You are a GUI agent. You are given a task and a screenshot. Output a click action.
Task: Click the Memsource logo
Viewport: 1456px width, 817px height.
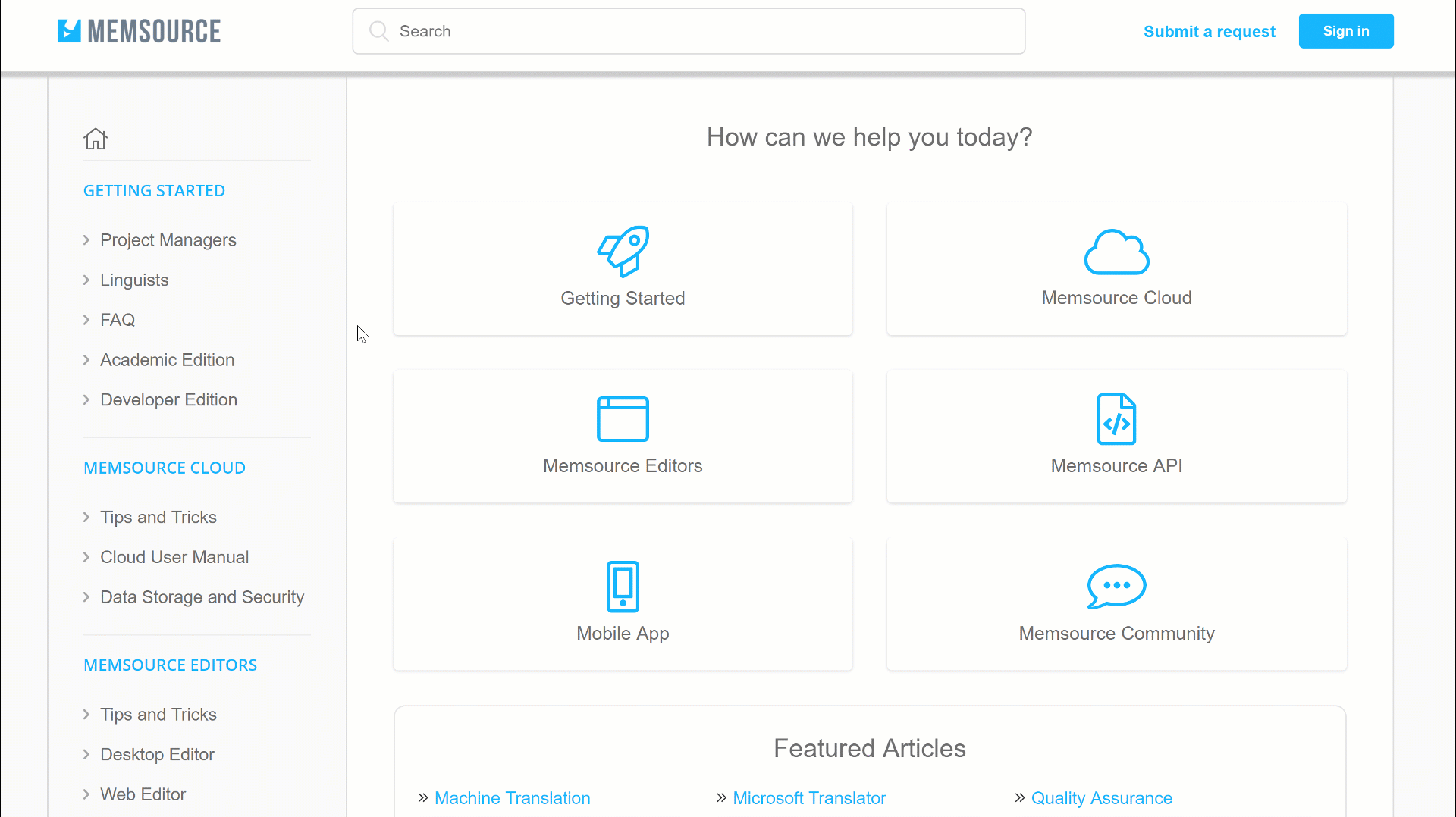pyautogui.click(x=140, y=31)
